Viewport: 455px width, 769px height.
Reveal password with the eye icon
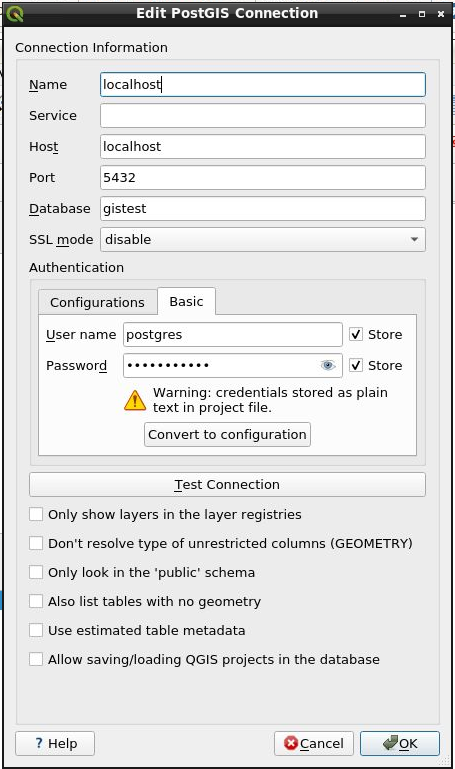(x=328, y=365)
